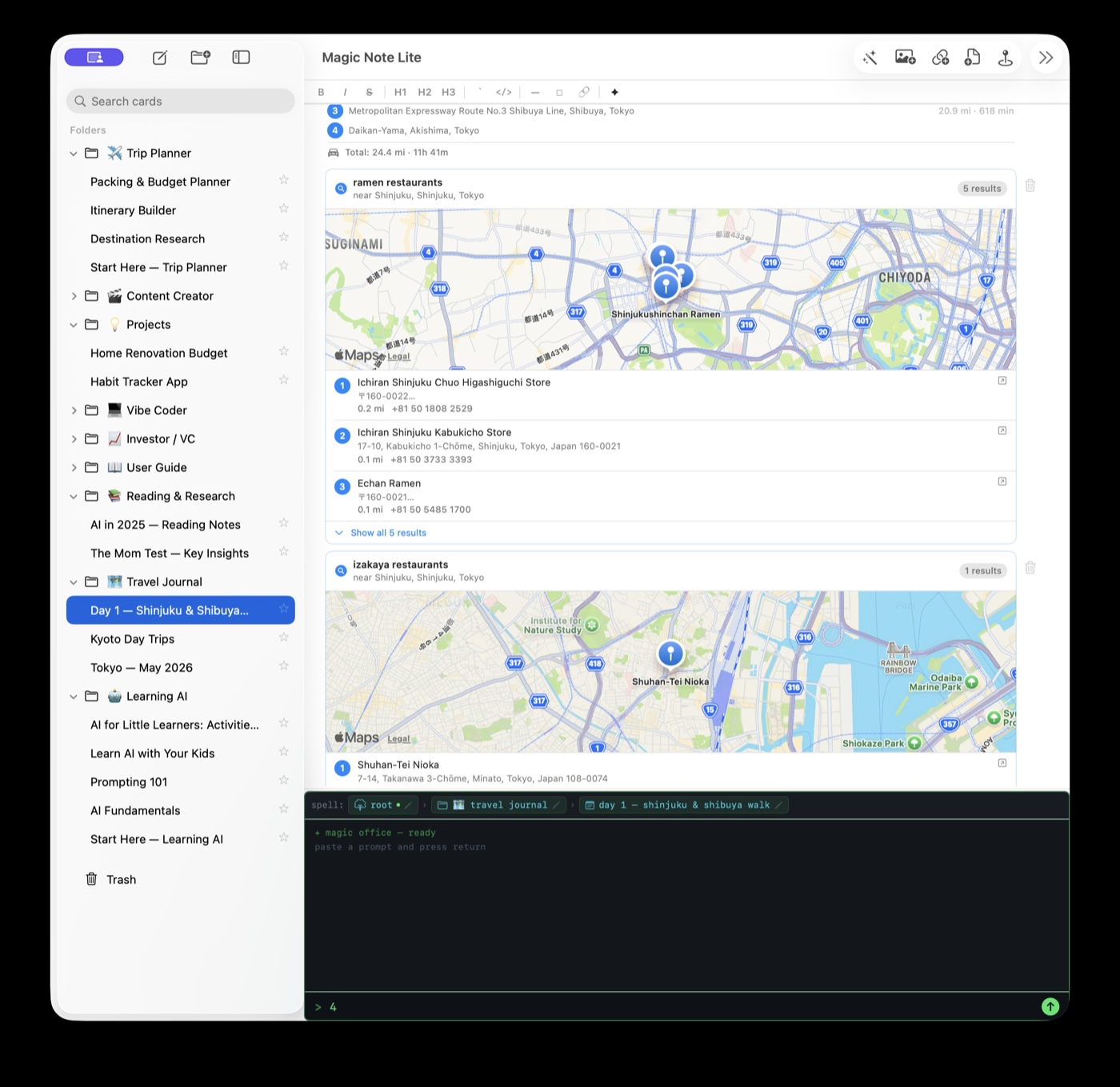Open the Legal link on ramen map
This screenshot has height=1087, width=1120.
(x=398, y=357)
